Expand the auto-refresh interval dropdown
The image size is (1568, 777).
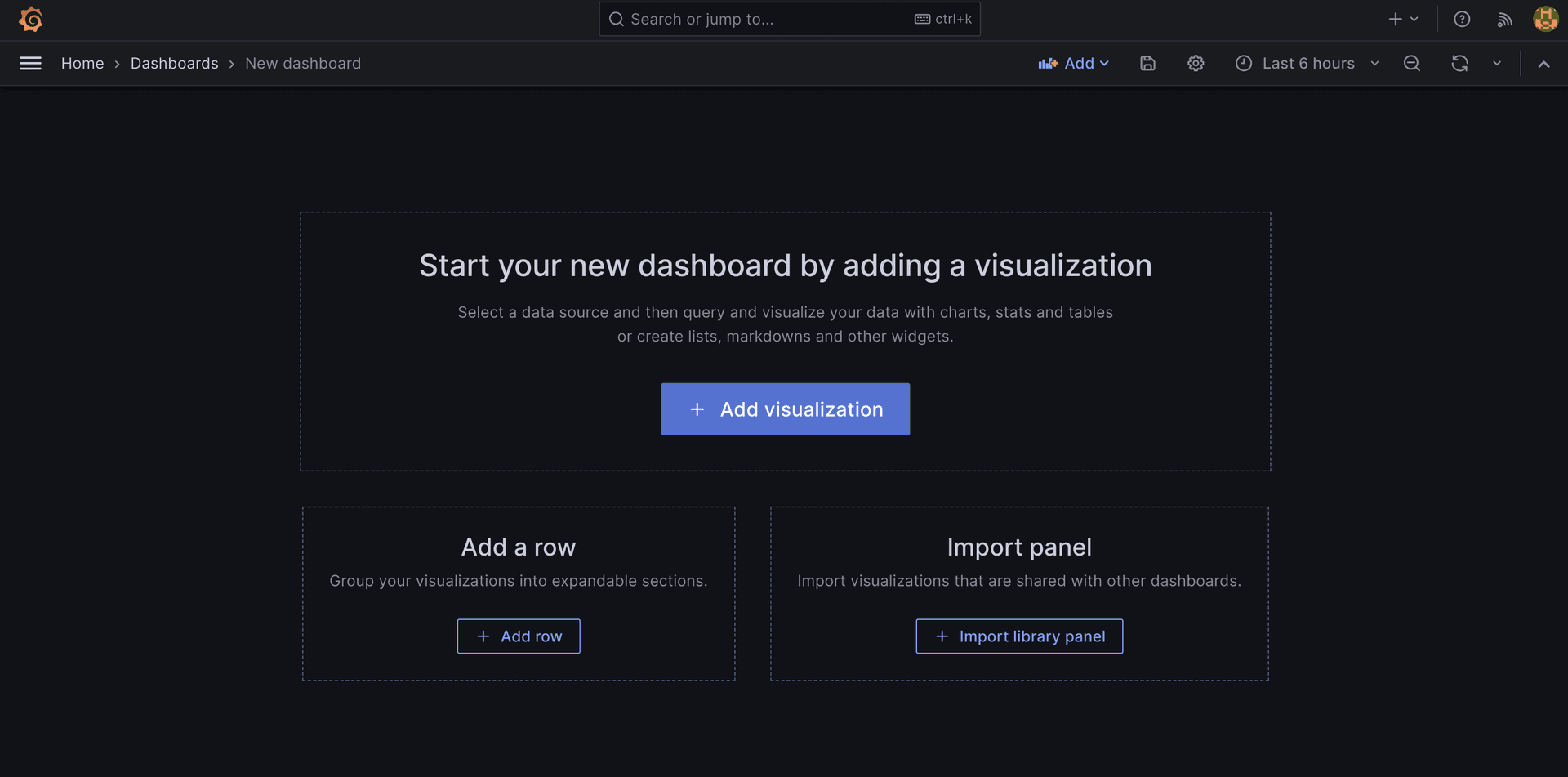pyautogui.click(x=1497, y=64)
